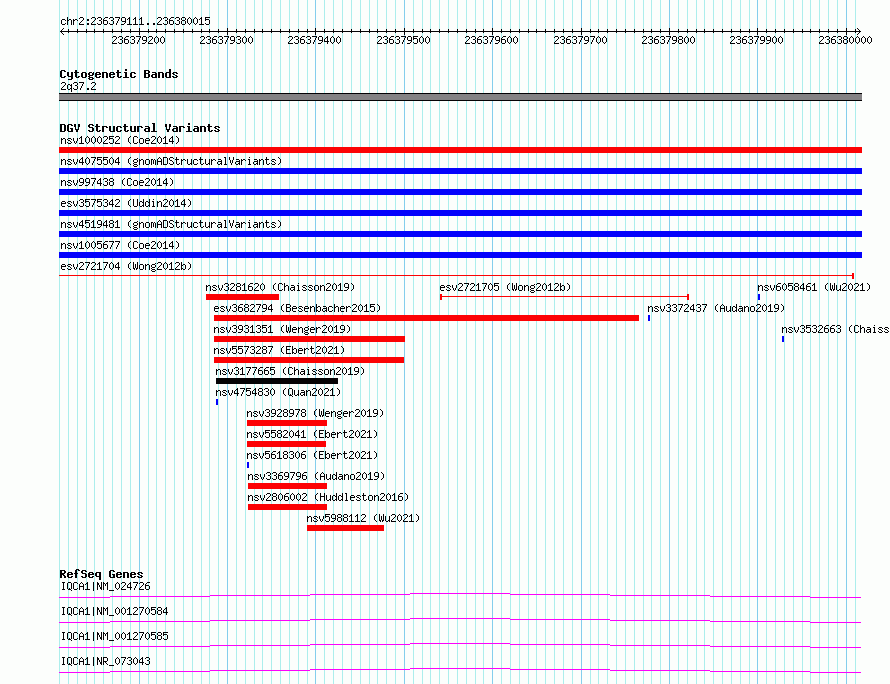
Task: Select nsv5573287 (Ebert2021) label
Action: pos(279,350)
